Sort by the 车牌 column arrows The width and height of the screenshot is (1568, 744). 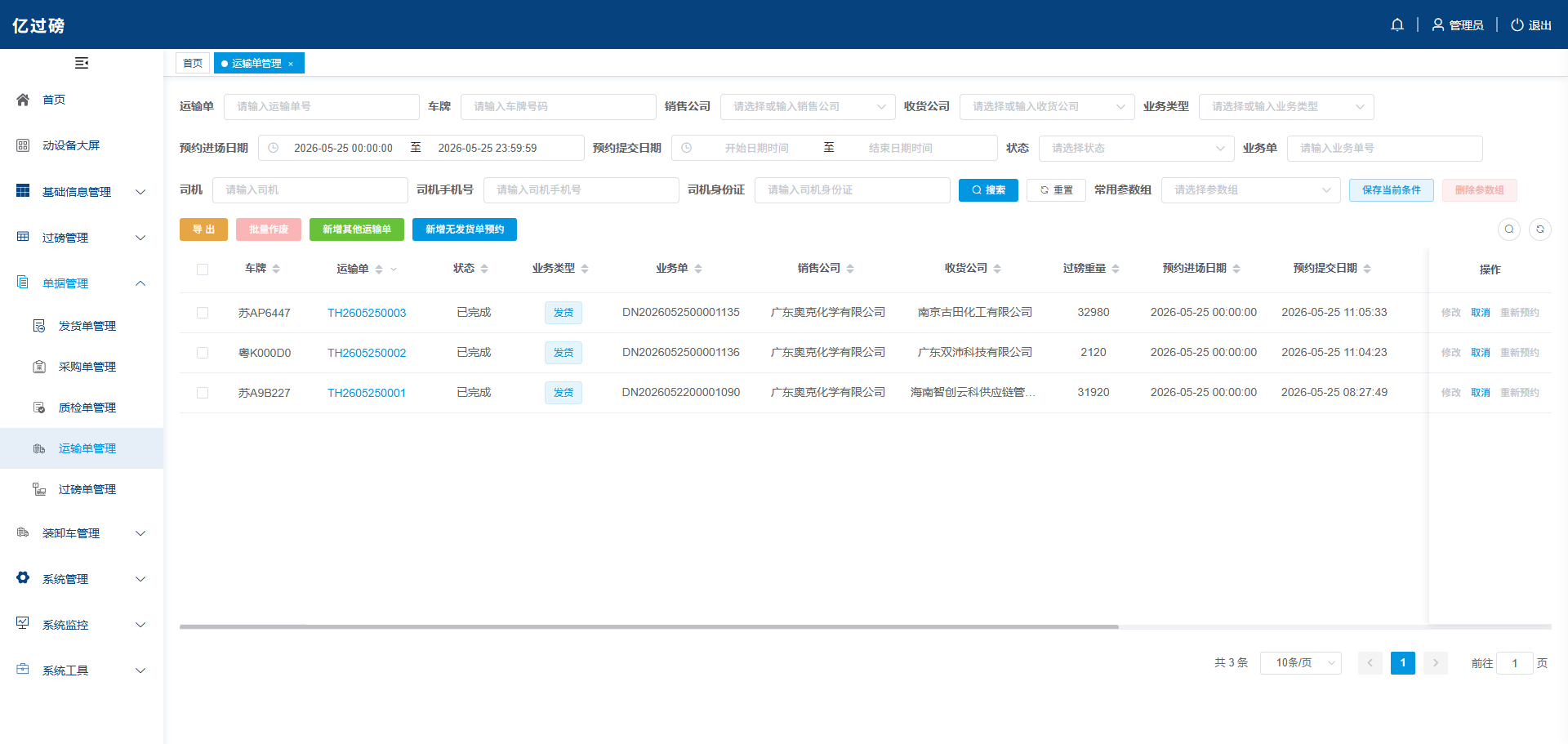point(276,269)
